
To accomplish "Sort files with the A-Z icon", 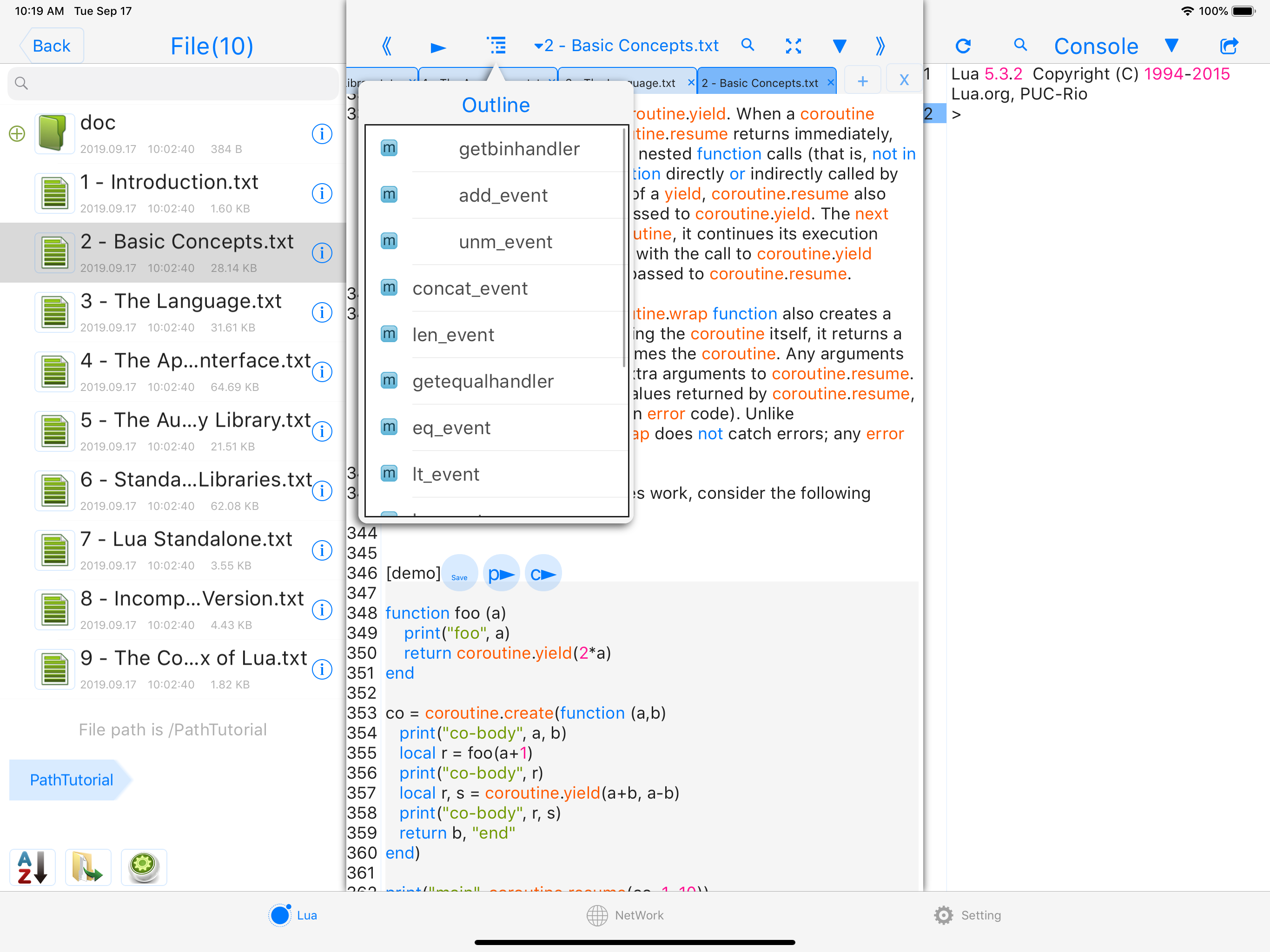I will tap(32, 866).
